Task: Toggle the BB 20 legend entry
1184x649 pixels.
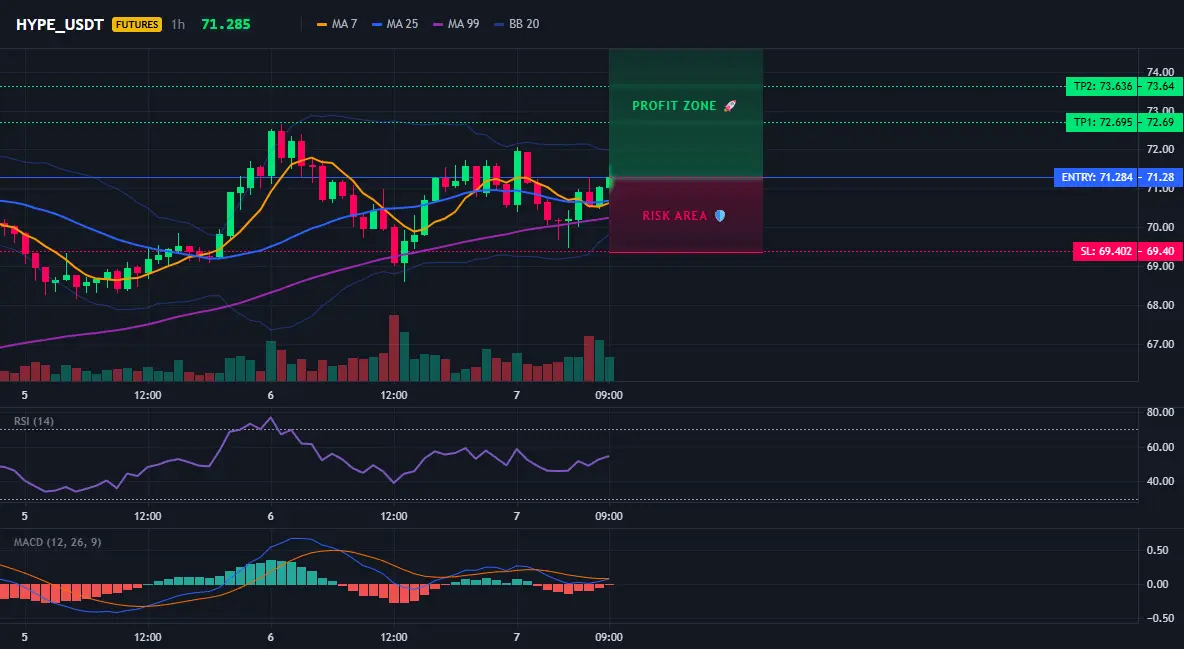Action: coord(516,24)
